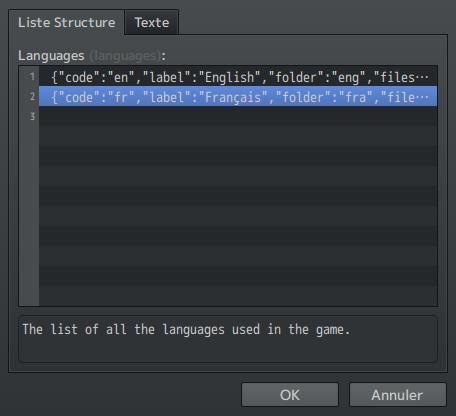Click empty row 3 in languages list
The width and height of the screenshot is (456, 416).
238,116
